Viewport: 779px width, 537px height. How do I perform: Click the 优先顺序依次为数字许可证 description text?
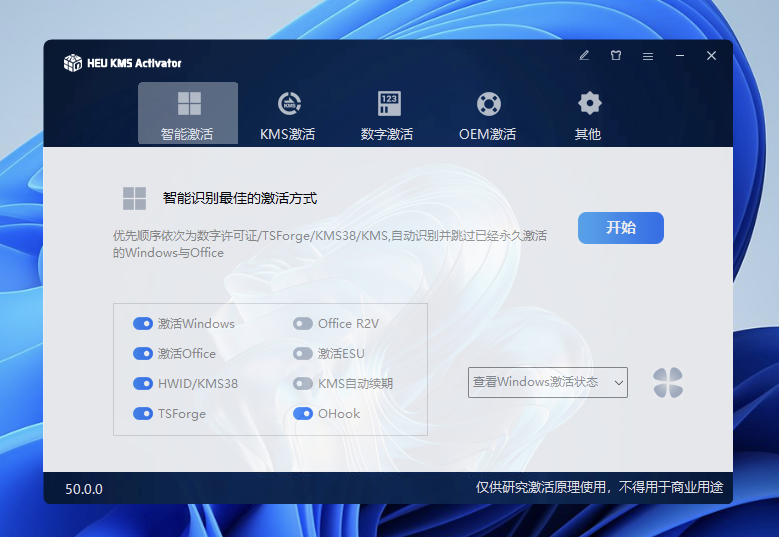[x=330, y=244]
